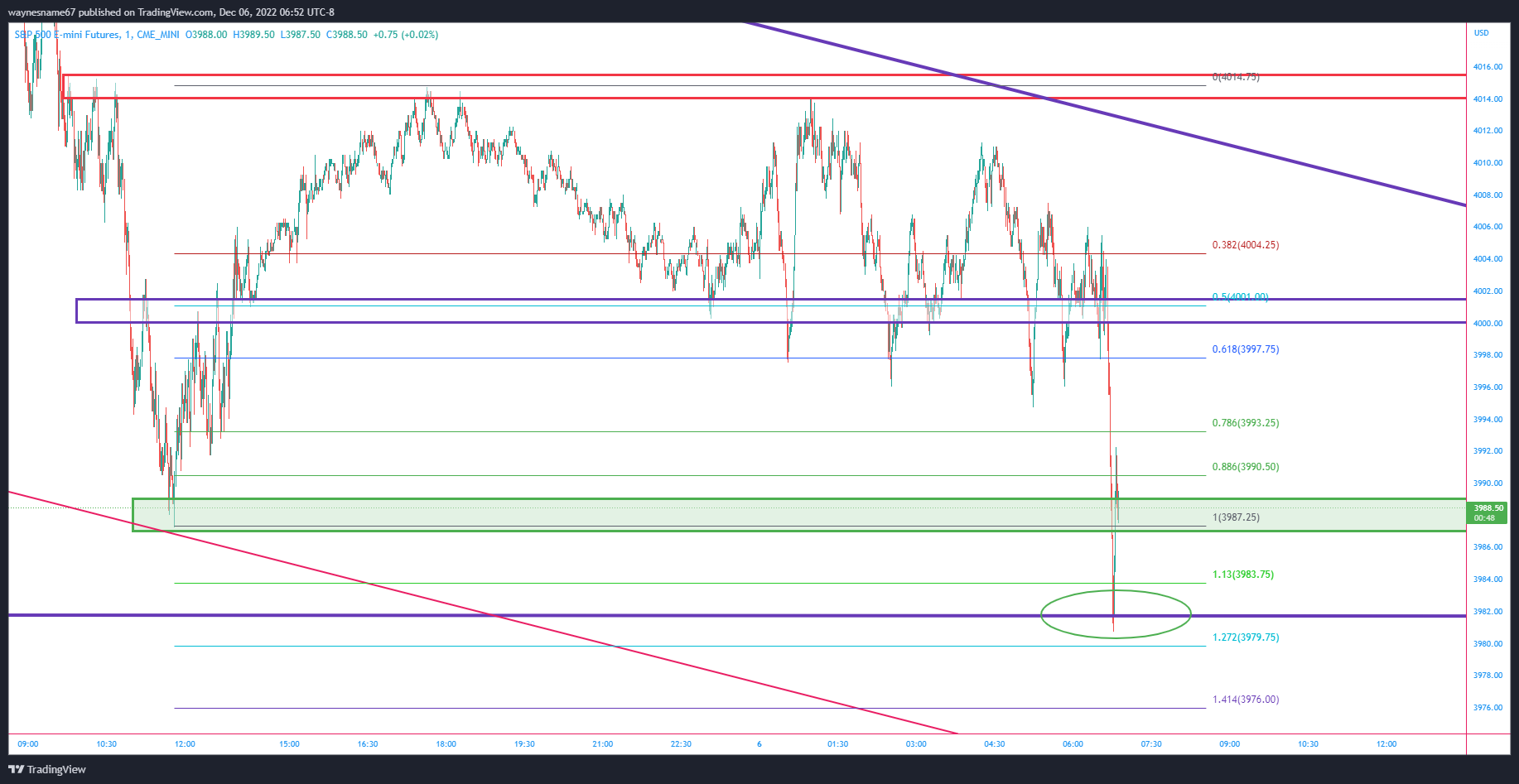Click the 1(3987.25) Fibonacci label
This screenshot has width=1519, height=784.
[1236, 517]
